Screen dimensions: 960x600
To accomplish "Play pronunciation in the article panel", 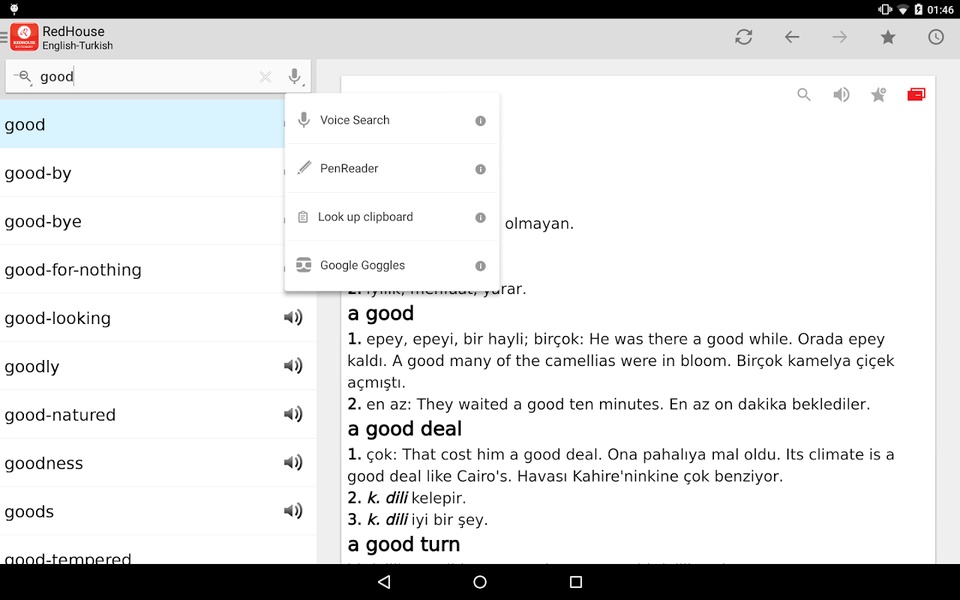I will (841, 94).
